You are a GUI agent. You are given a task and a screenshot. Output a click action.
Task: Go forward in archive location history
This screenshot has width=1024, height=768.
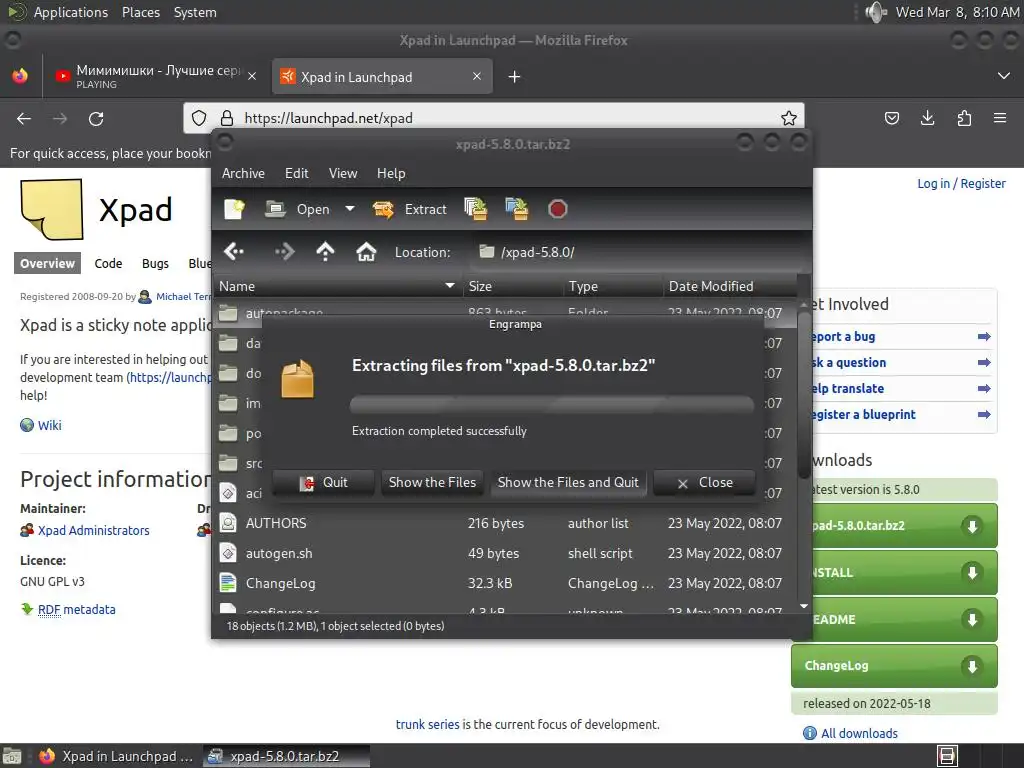pyautogui.click(x=284, y=251)
